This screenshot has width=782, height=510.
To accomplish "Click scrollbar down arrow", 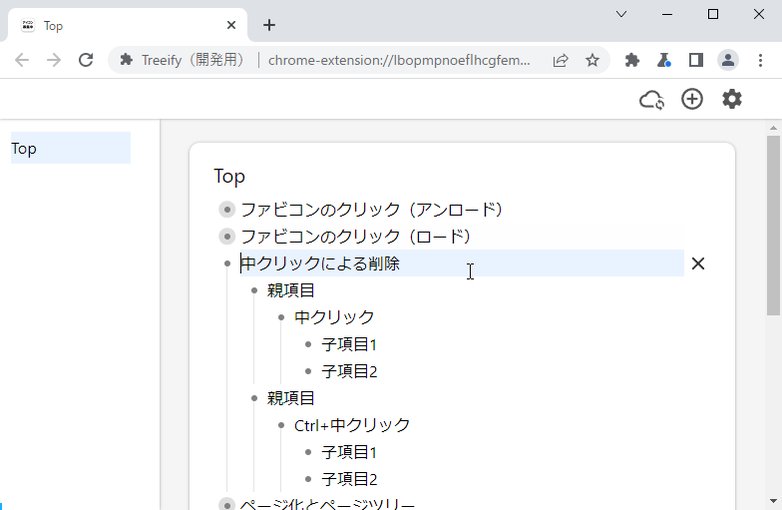I will [773, 501].
